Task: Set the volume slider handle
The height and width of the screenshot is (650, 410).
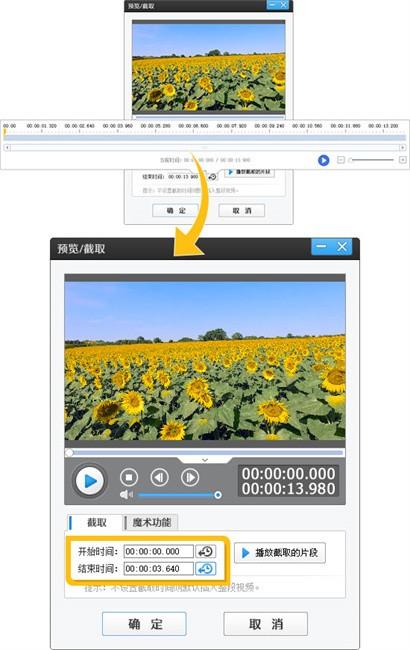Action: point(218,495)
